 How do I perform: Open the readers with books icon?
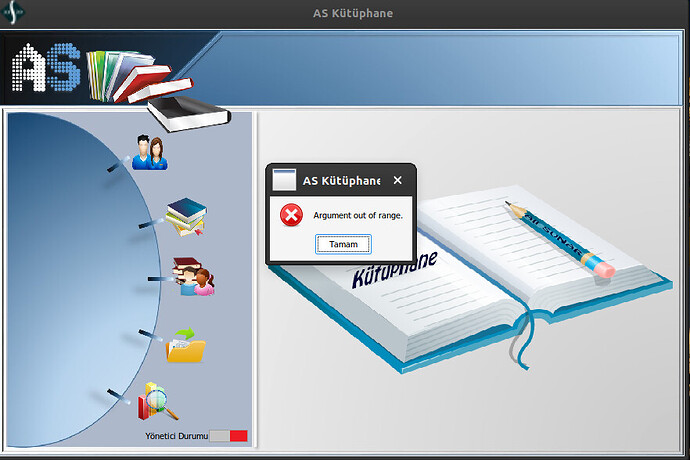pyautogui.click(x=193, y=277)
